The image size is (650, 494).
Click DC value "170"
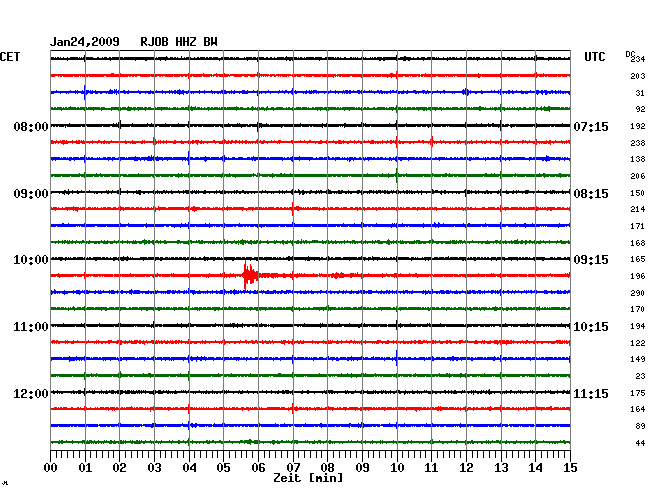638,309
